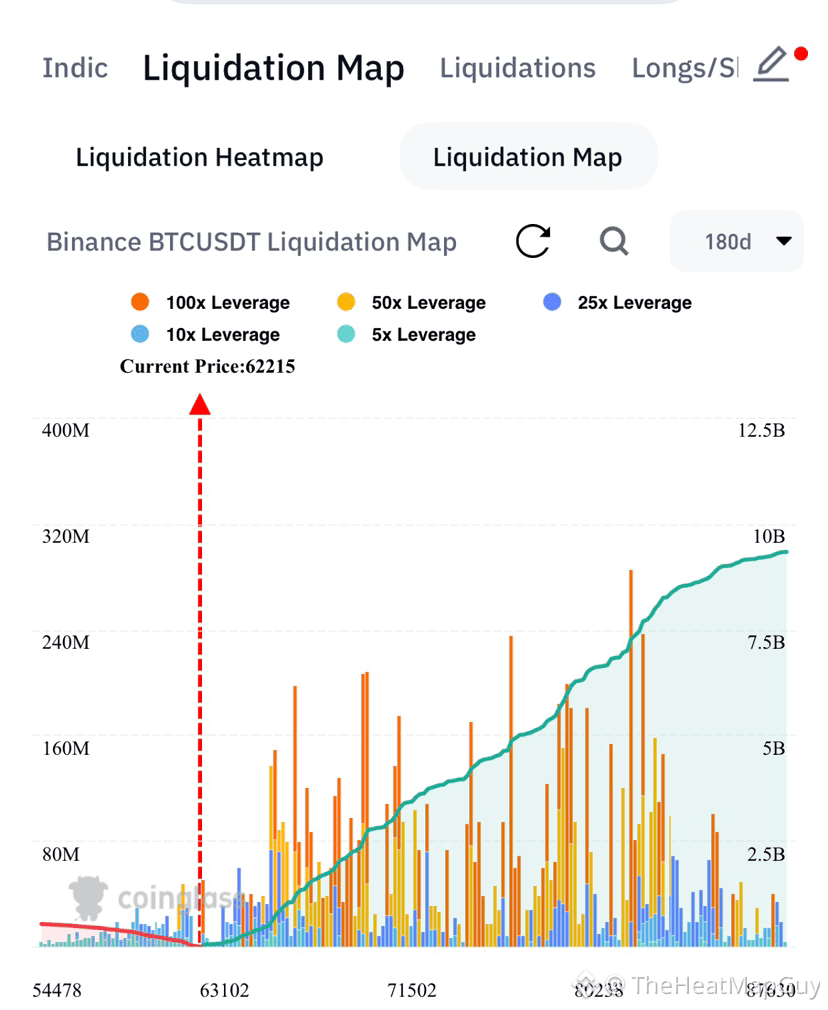The width and height of the screenshot is (828, 1010).
Task: Click the 2.5B right axis label
Action: pos(766,854)
